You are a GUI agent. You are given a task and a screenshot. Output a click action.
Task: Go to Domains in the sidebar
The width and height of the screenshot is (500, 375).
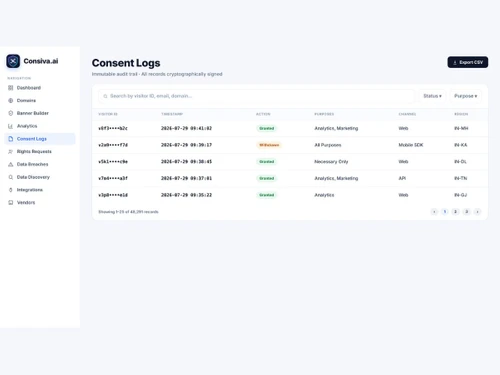tap(40, 101)
